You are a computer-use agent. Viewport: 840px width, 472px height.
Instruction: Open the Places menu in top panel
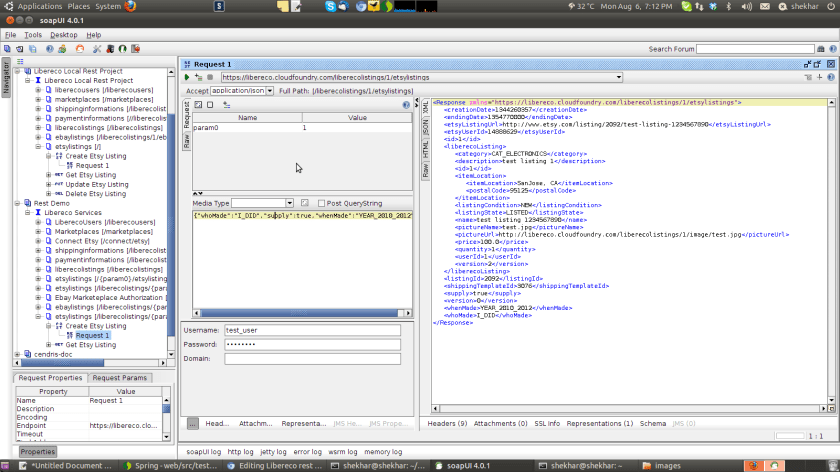click(x=78, y=6)
